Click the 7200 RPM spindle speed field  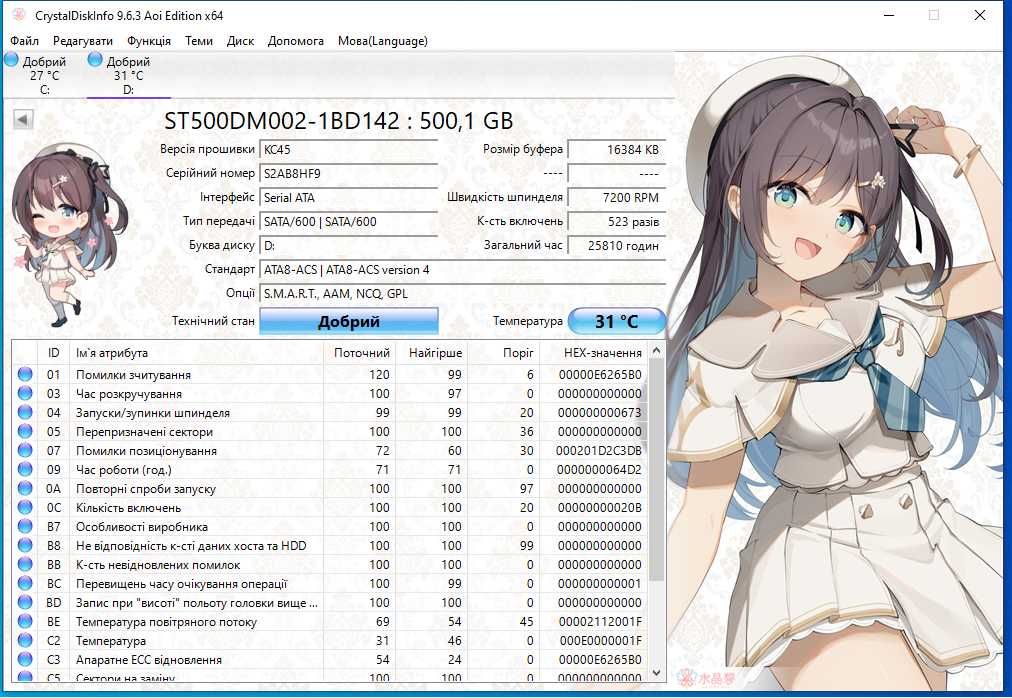click(616, 198)
